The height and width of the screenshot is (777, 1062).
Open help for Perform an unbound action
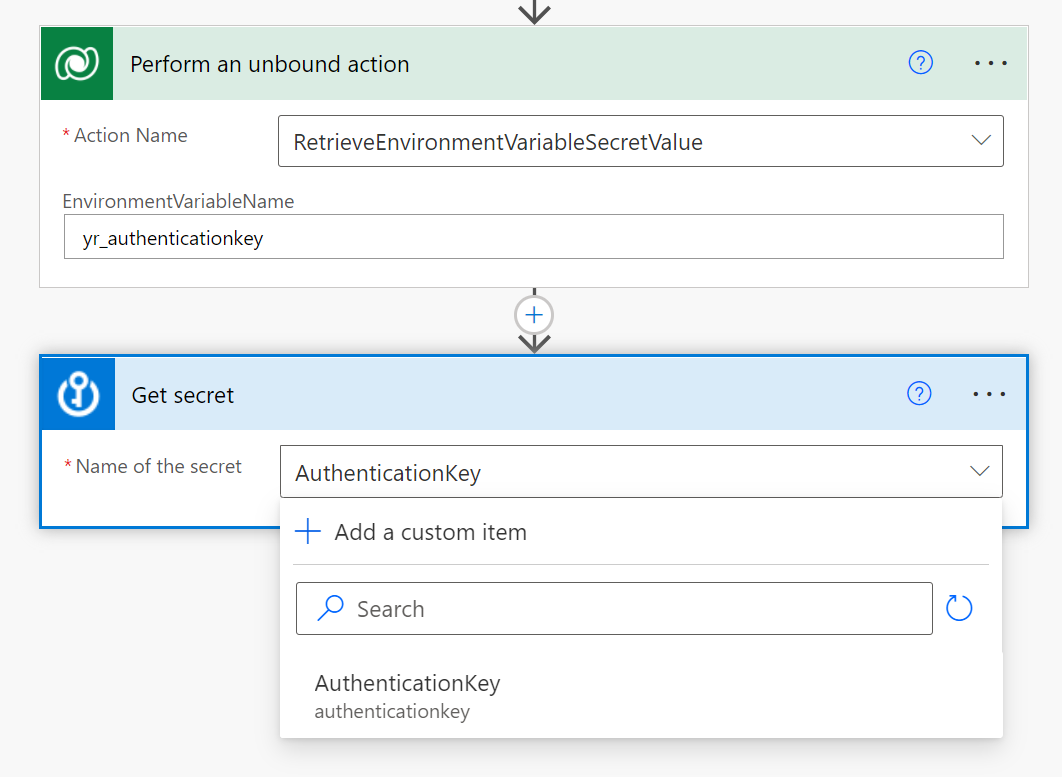pyautogui.click(x=920, y=62)
